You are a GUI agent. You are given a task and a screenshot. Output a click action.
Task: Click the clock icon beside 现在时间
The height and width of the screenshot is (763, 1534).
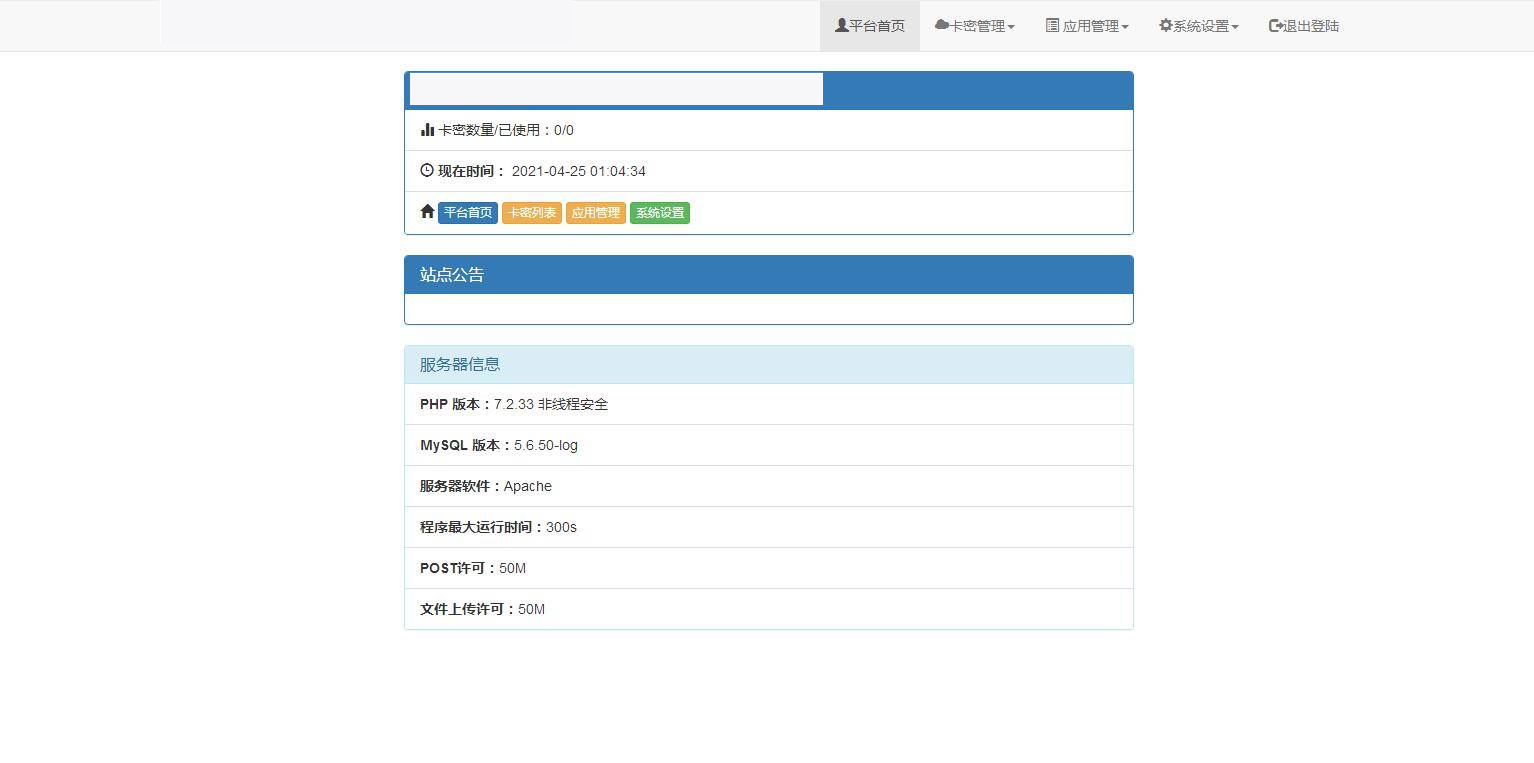[x=426, y=170]
